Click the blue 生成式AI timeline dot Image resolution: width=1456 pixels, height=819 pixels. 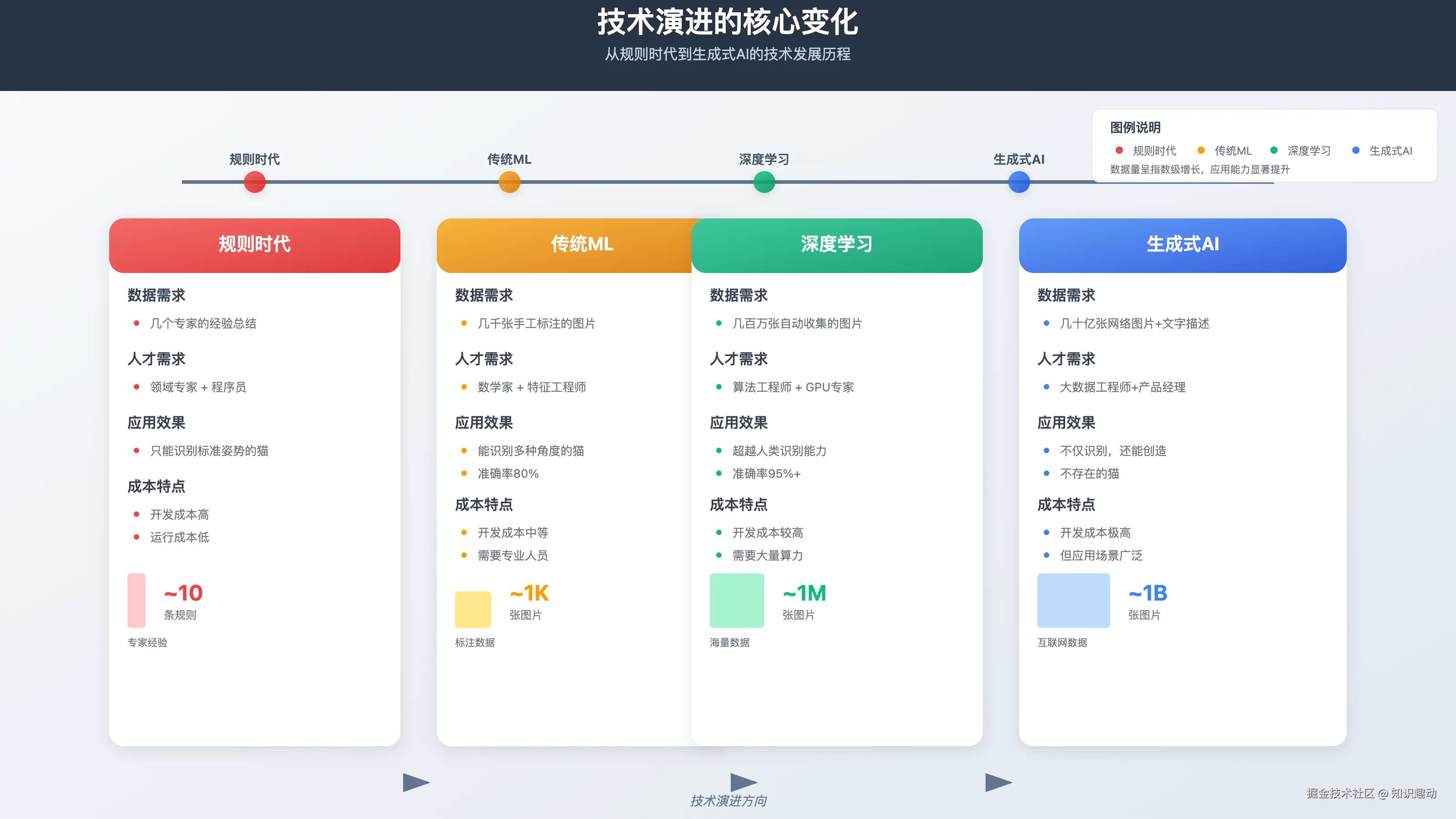(x=1019, y=182)
